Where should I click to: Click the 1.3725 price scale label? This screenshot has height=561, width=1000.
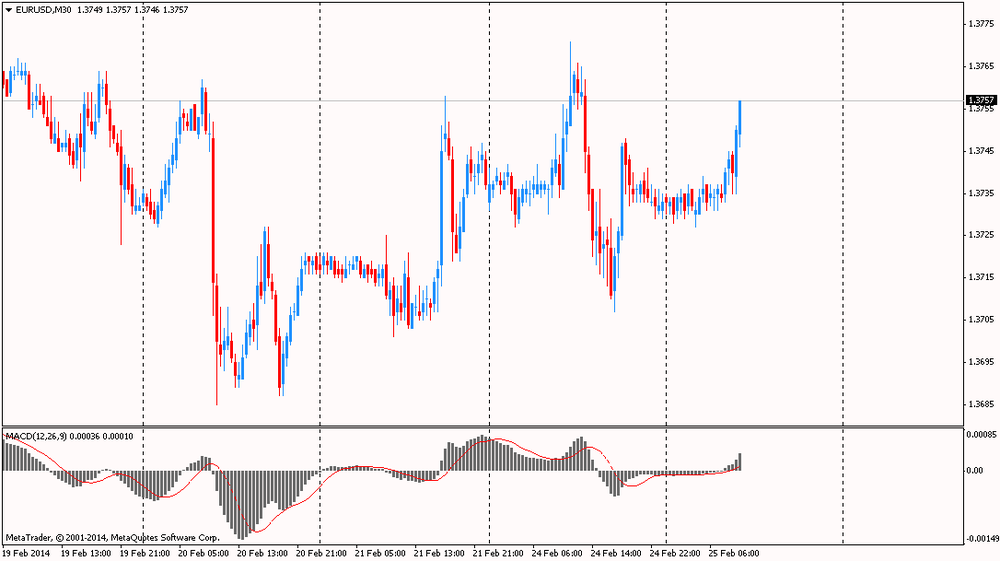(981, 235)
